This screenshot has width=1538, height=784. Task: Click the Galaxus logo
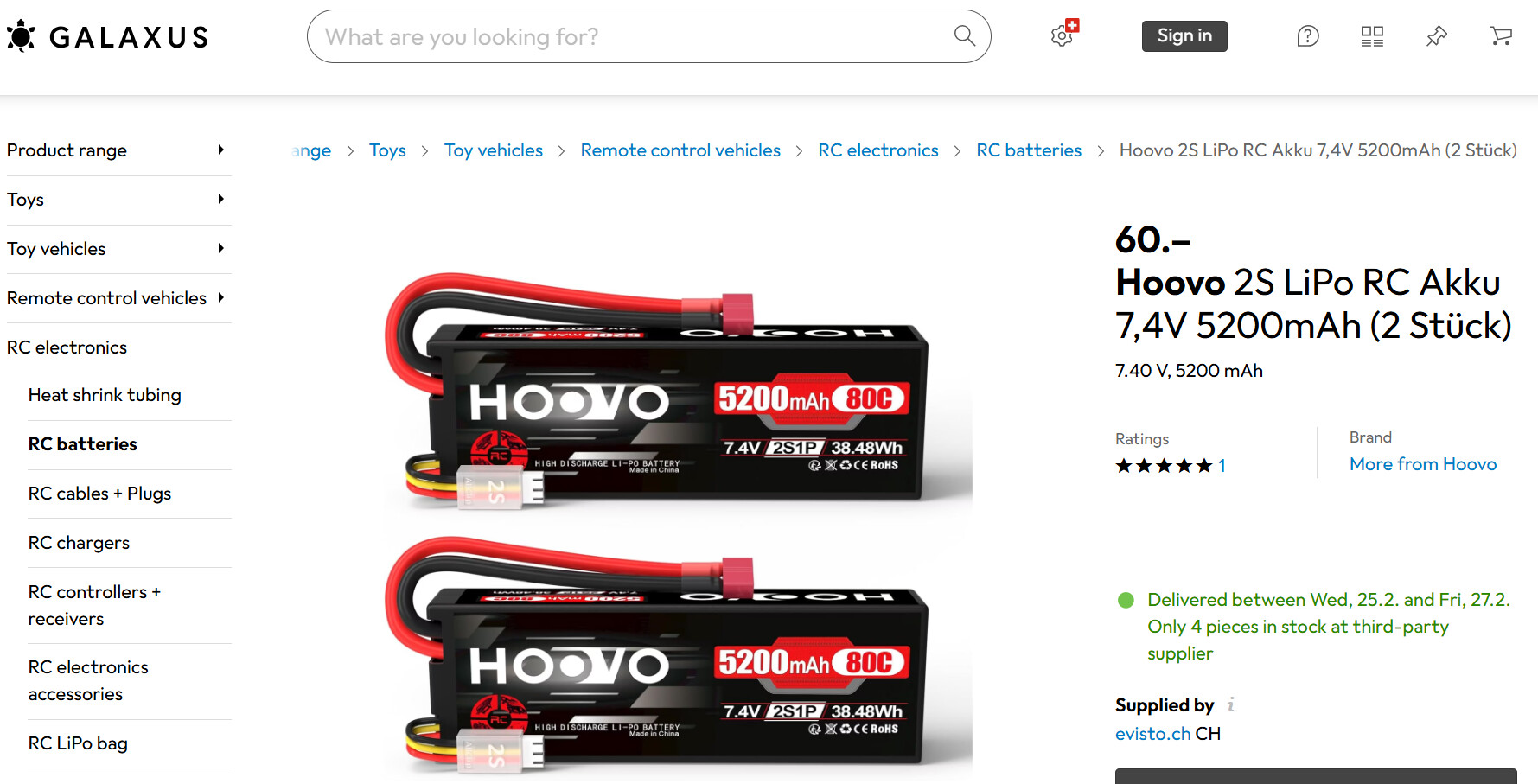coord(107,36)
